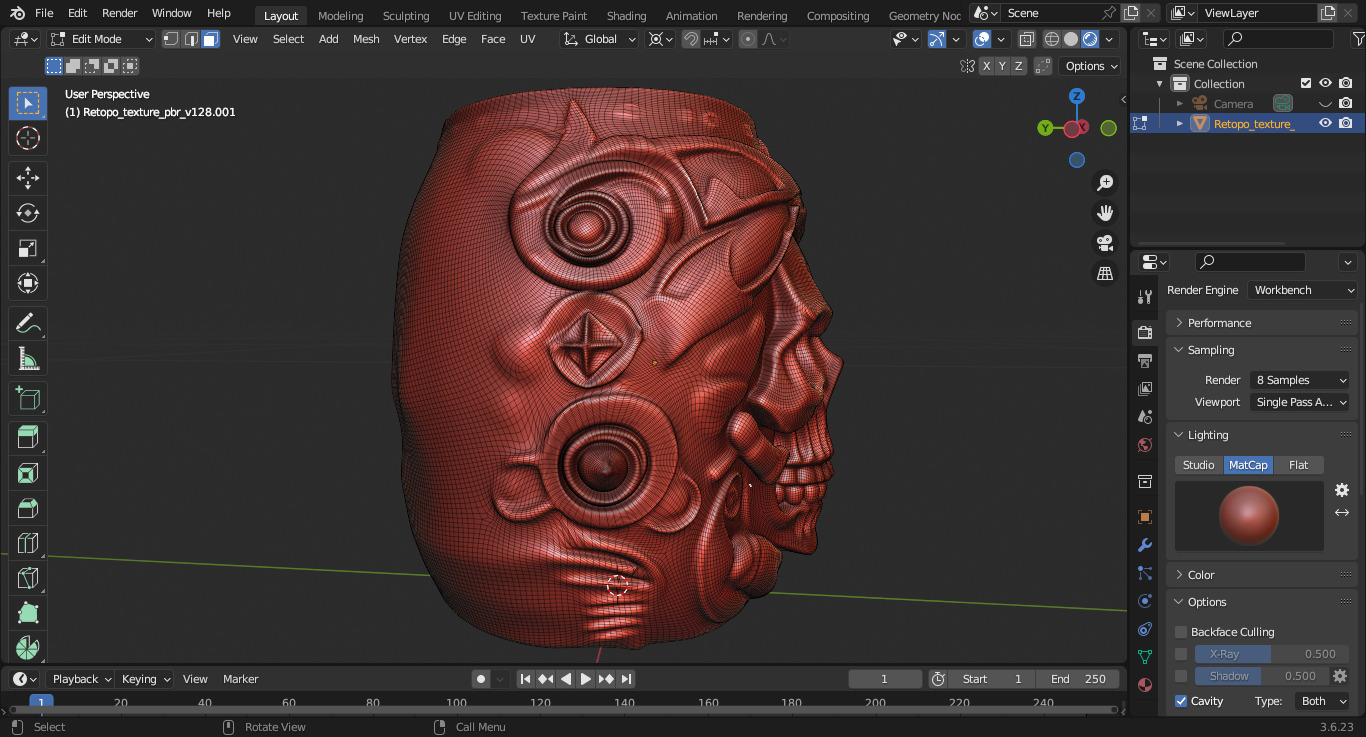The width and height of the screenshot is (1366, 737).
Task: Uncheck Collection exclude checkbox
Action: [x=1305, y=83]
